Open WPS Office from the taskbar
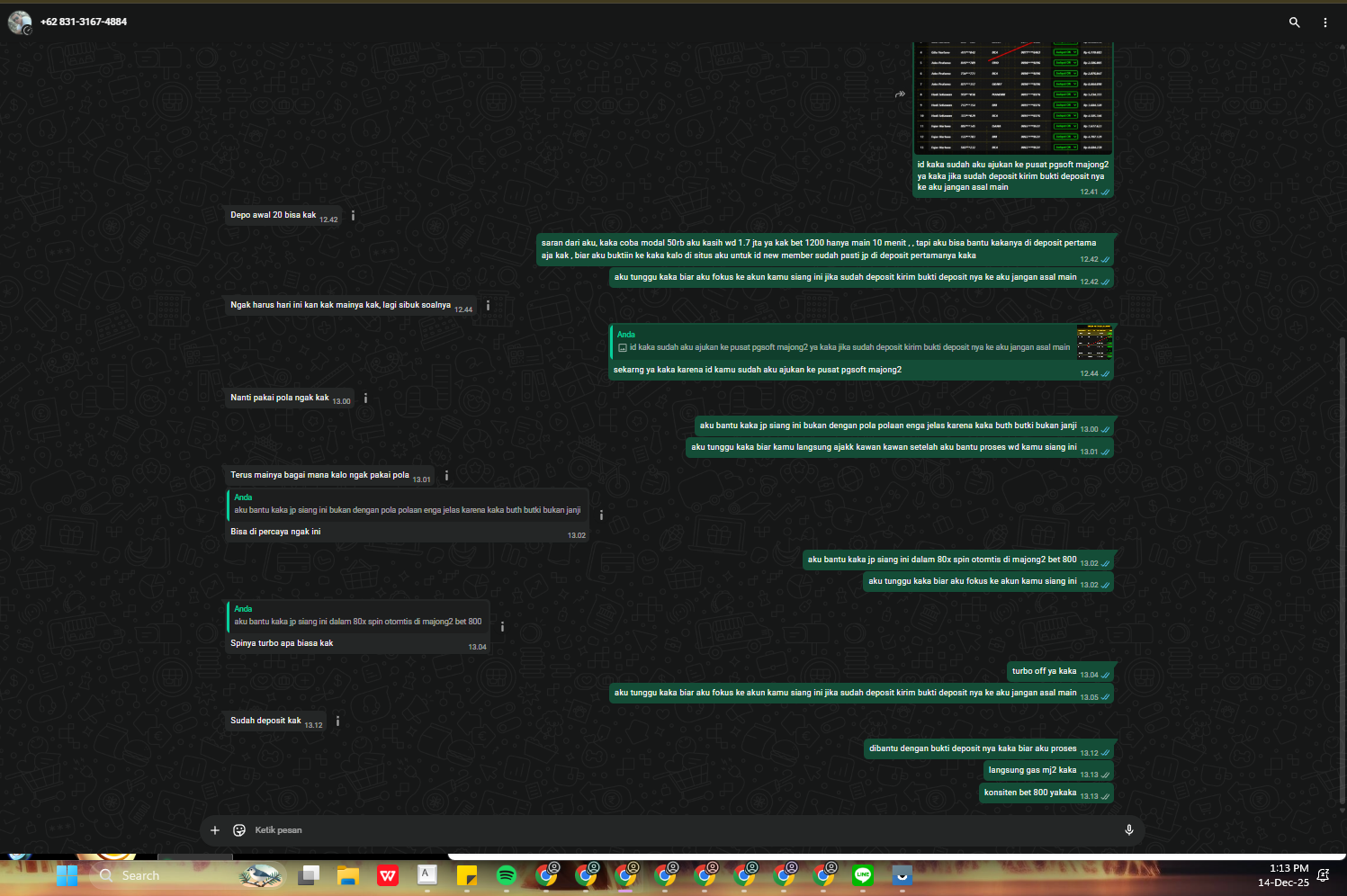The width and height of the screenshot is (1347, 896). 388,875
